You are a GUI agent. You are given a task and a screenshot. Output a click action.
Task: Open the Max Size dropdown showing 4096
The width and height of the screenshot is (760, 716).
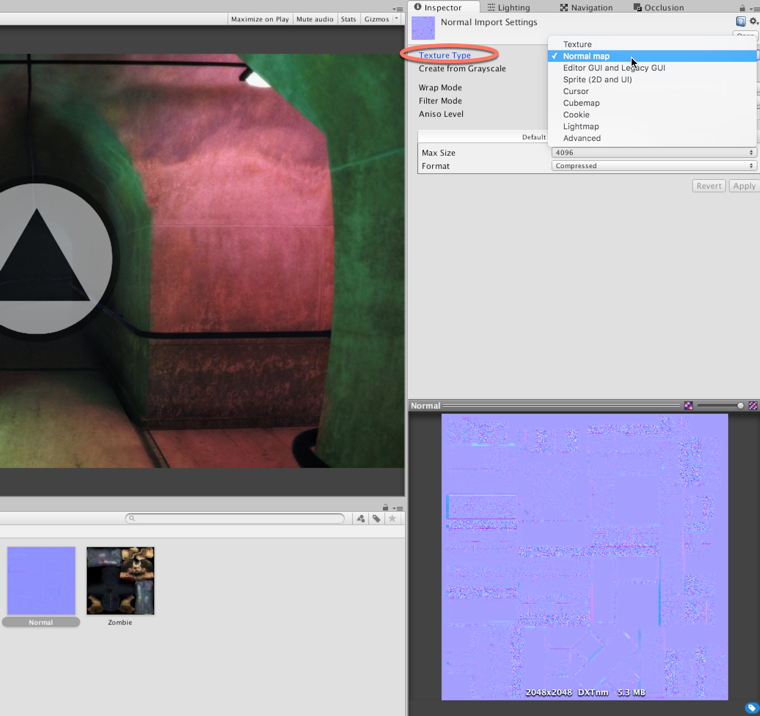(x=654, y=153)
